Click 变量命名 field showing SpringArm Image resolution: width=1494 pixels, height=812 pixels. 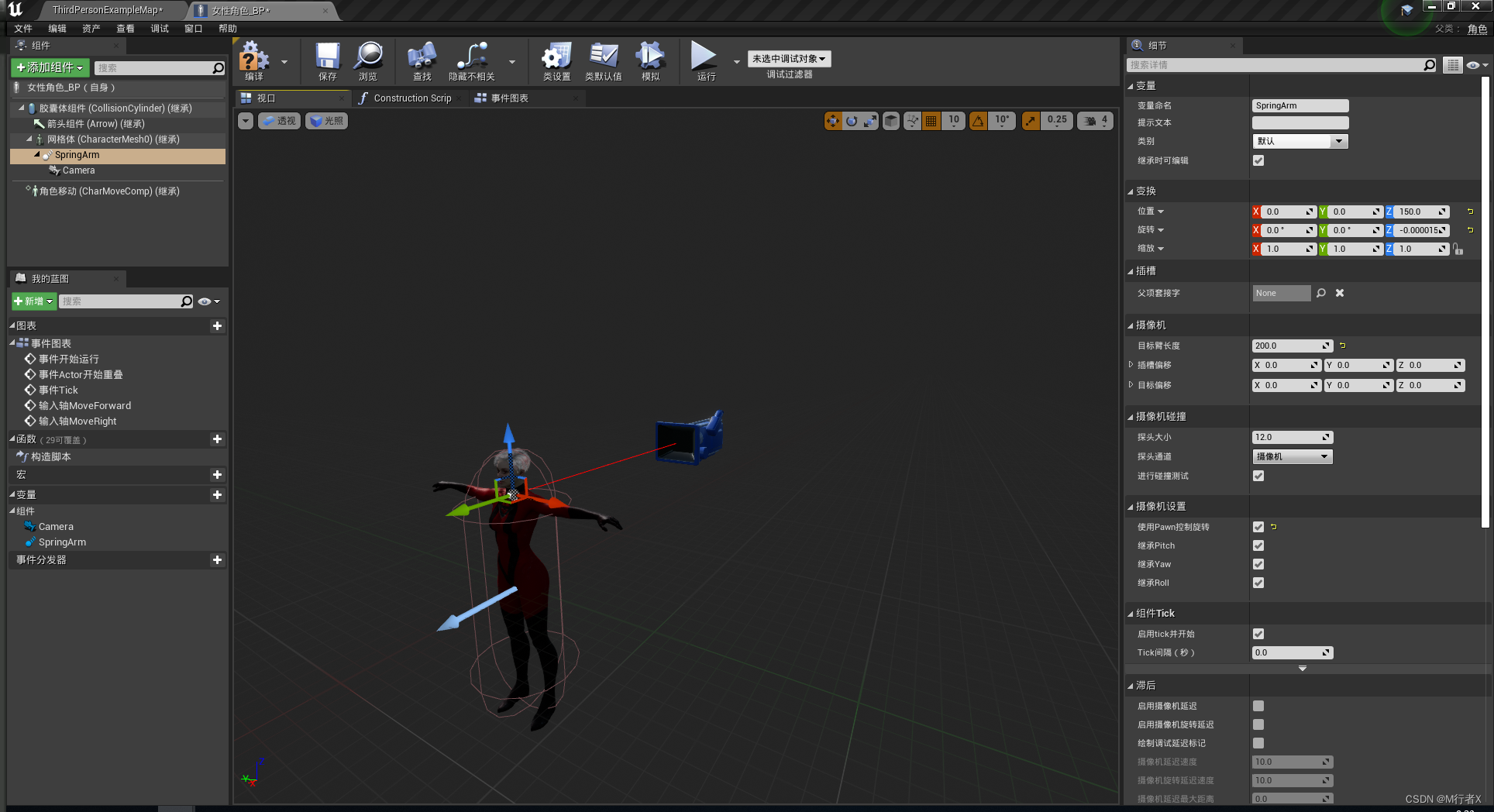point(1300,105)
